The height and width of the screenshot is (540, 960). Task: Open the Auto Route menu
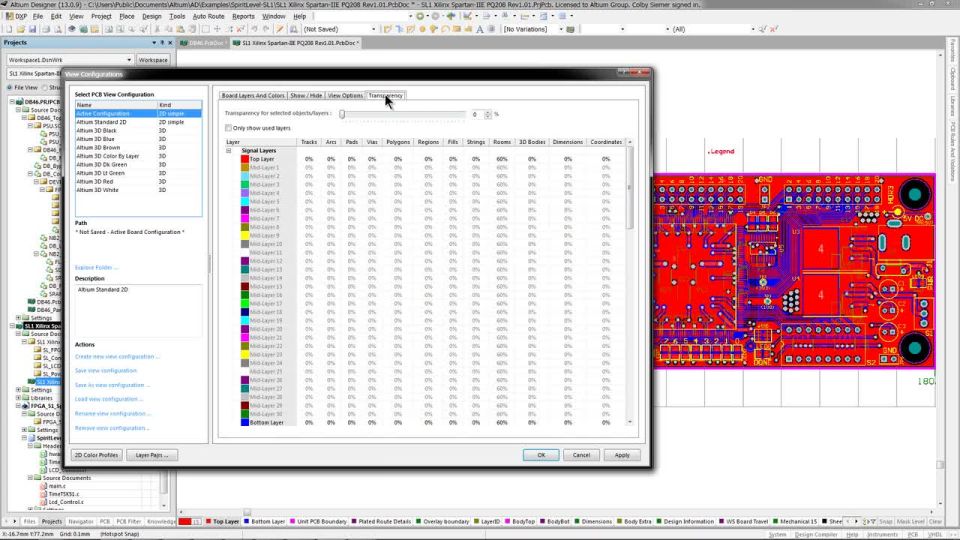pos(208,16)
